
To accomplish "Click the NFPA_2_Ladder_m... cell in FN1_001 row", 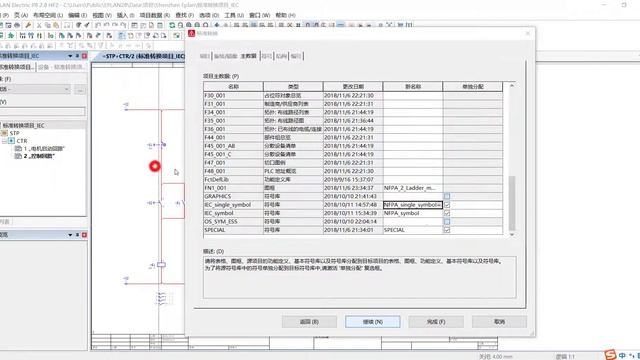I will 413,188.
